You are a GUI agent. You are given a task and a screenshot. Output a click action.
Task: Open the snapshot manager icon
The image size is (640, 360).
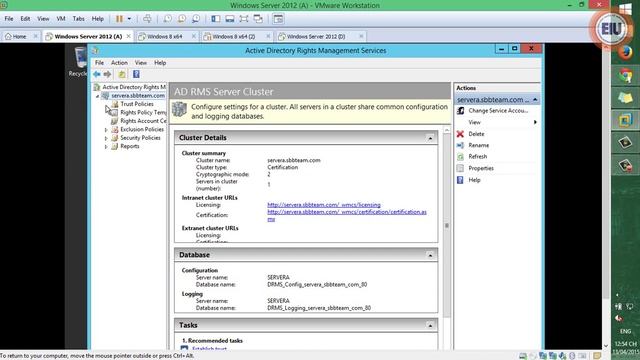(x=196, y=19)
